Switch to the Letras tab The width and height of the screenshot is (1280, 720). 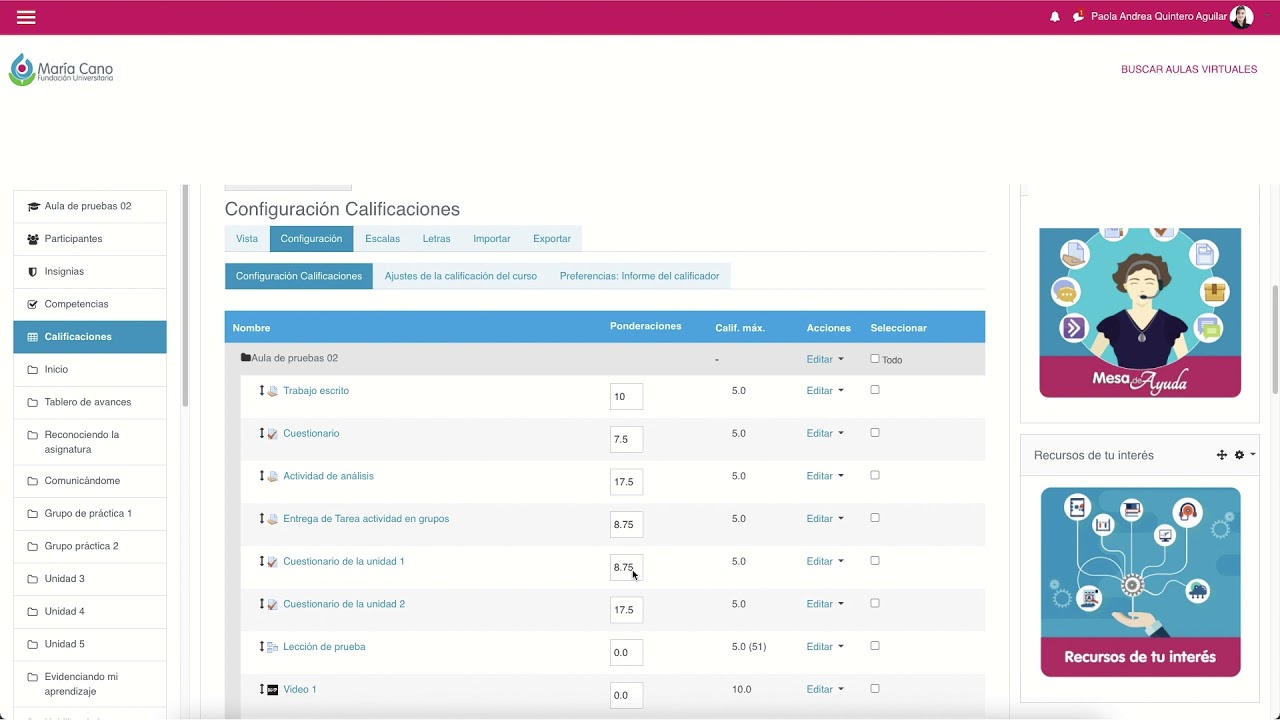(436, 239)
